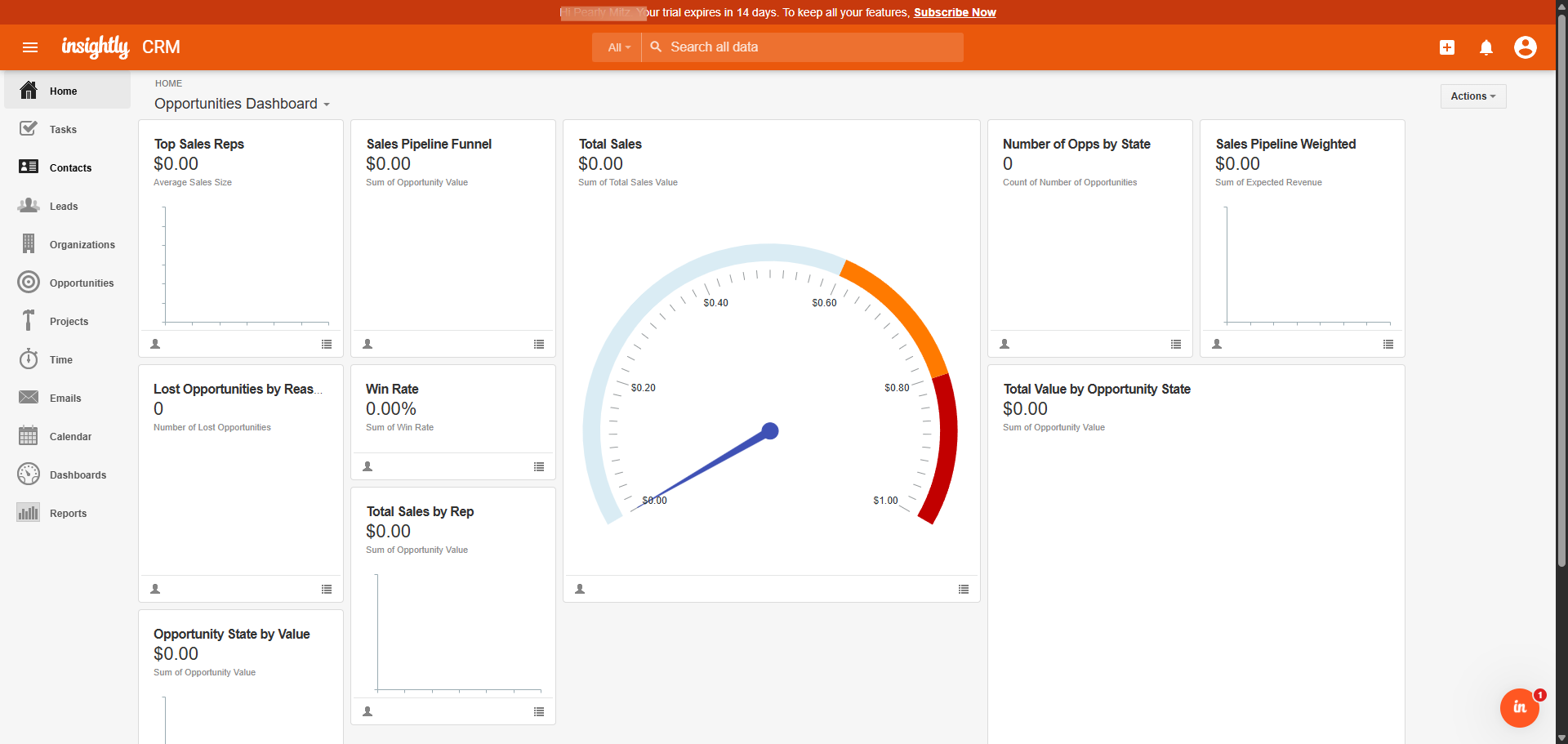Click person icon on Sales Pipeline Funnel card
Viewport: 1568px width, 744px height.
pyautogui.click(x=367, y=345)
